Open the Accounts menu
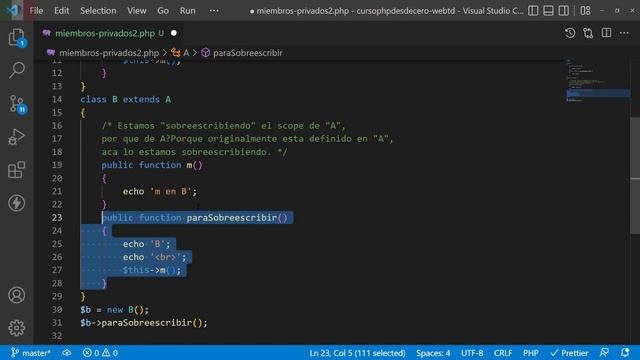640x360 pixels. [17, 295]
